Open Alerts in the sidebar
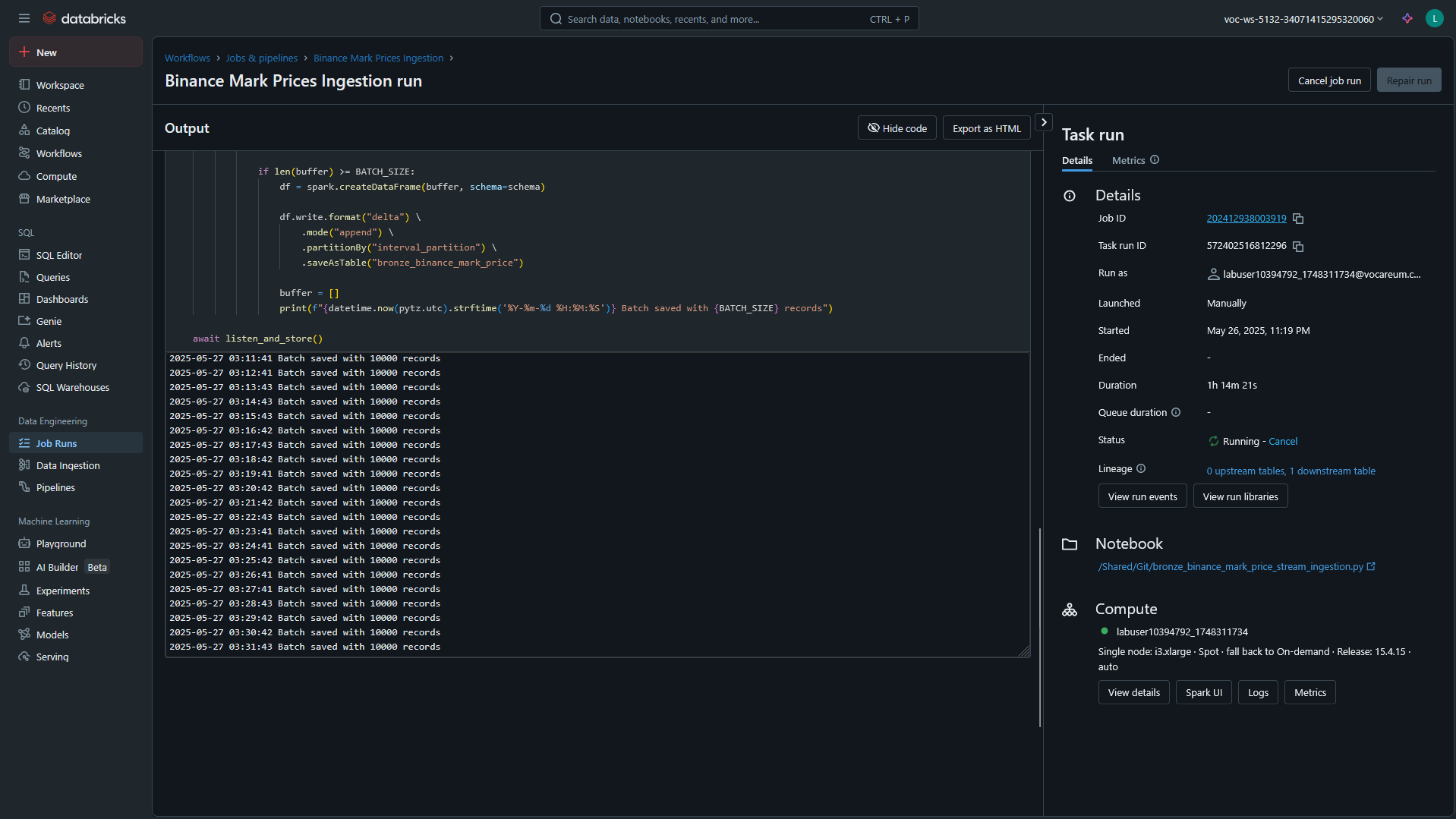 tap(76, 343)
